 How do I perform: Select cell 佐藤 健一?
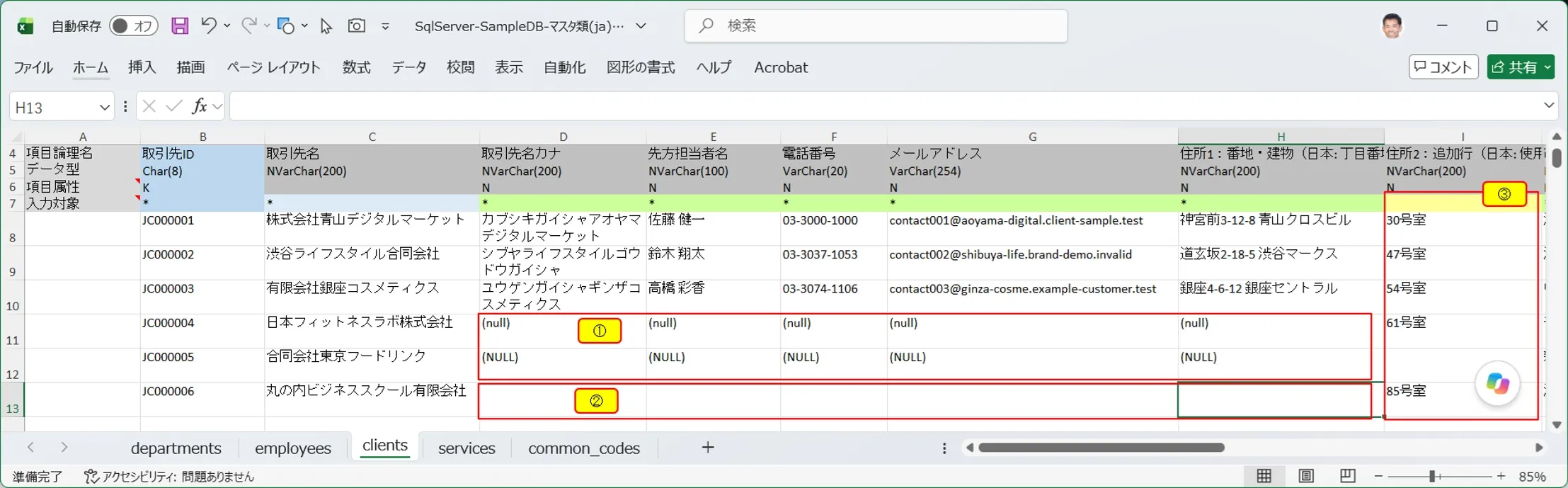713,228
